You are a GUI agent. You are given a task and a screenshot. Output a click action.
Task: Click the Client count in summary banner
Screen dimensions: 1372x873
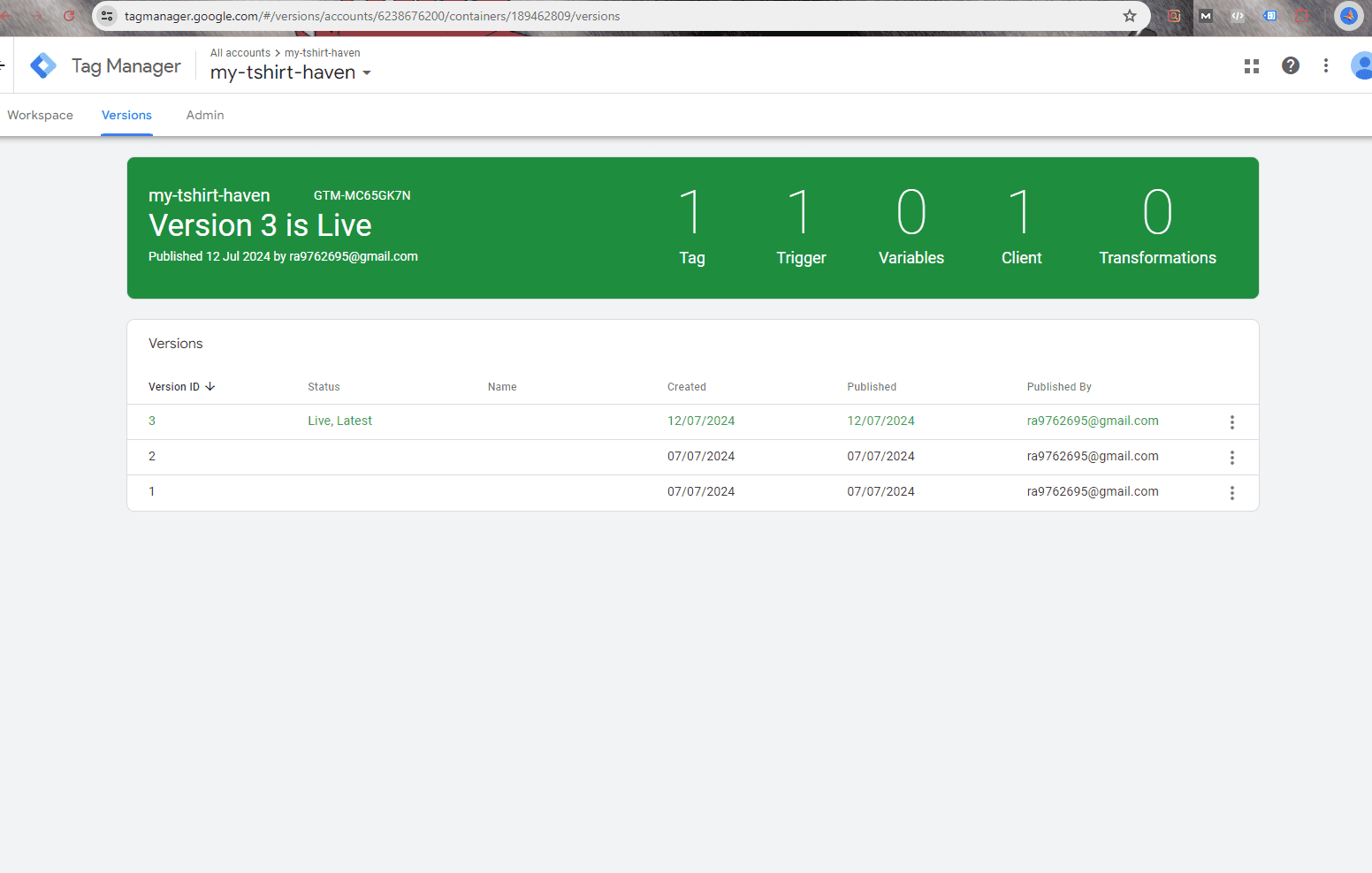tap(1021, 226)
